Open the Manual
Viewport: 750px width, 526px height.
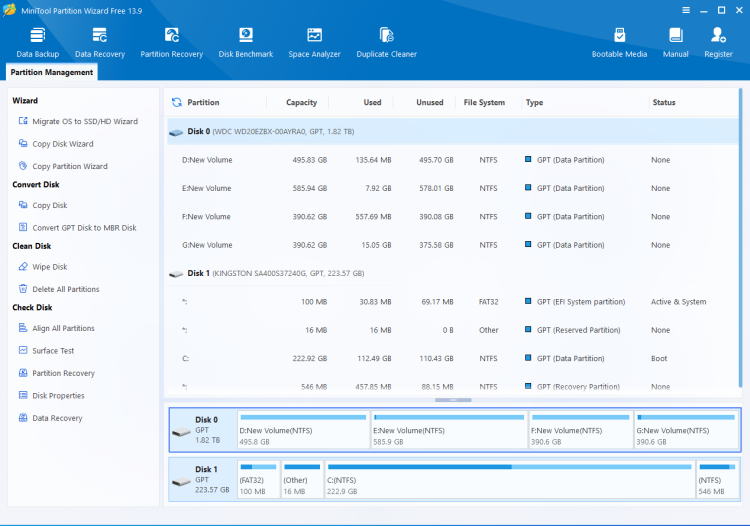pos(675,43)
